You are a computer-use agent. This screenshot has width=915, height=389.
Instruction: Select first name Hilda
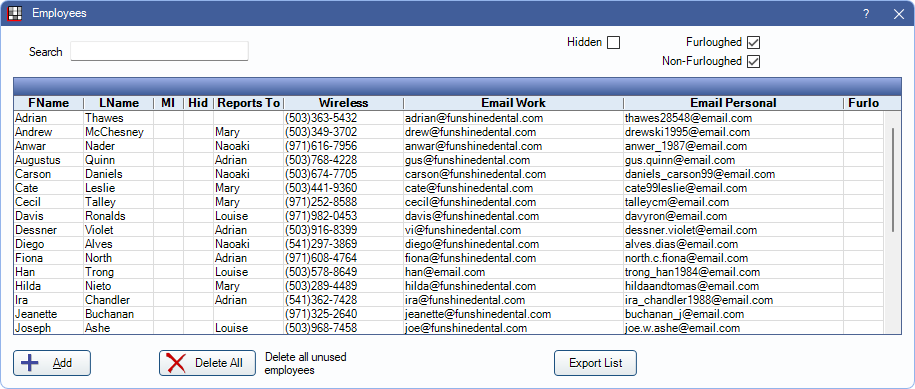coord(29,286)
